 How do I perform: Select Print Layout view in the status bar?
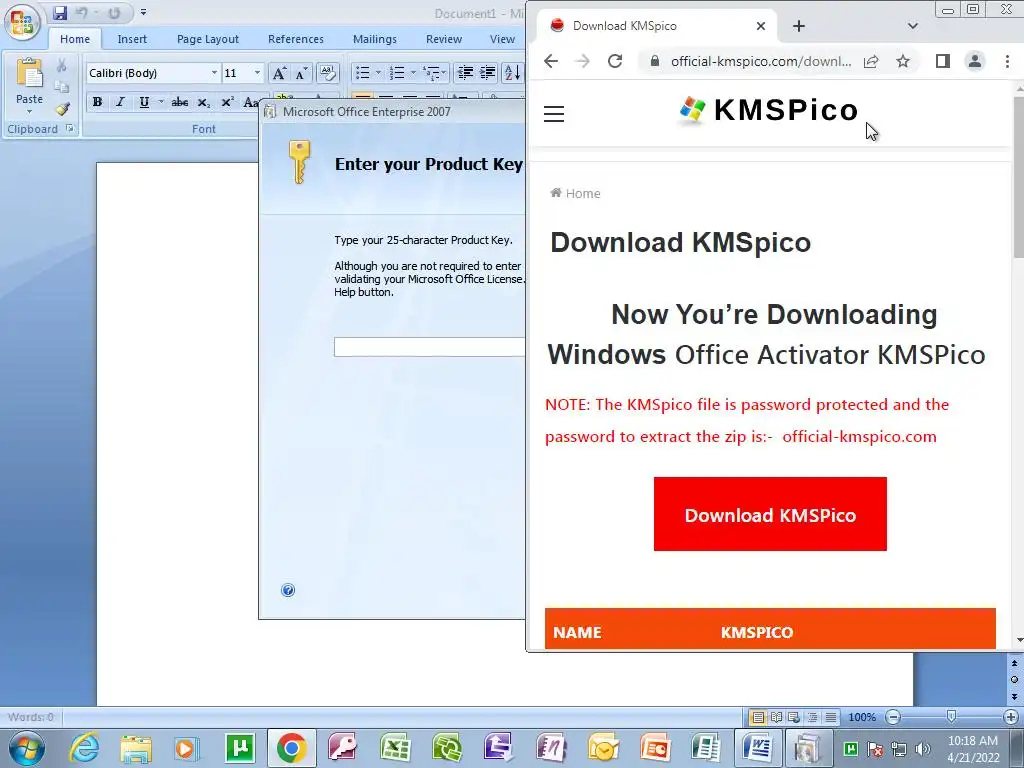click(x=758, y=717)
